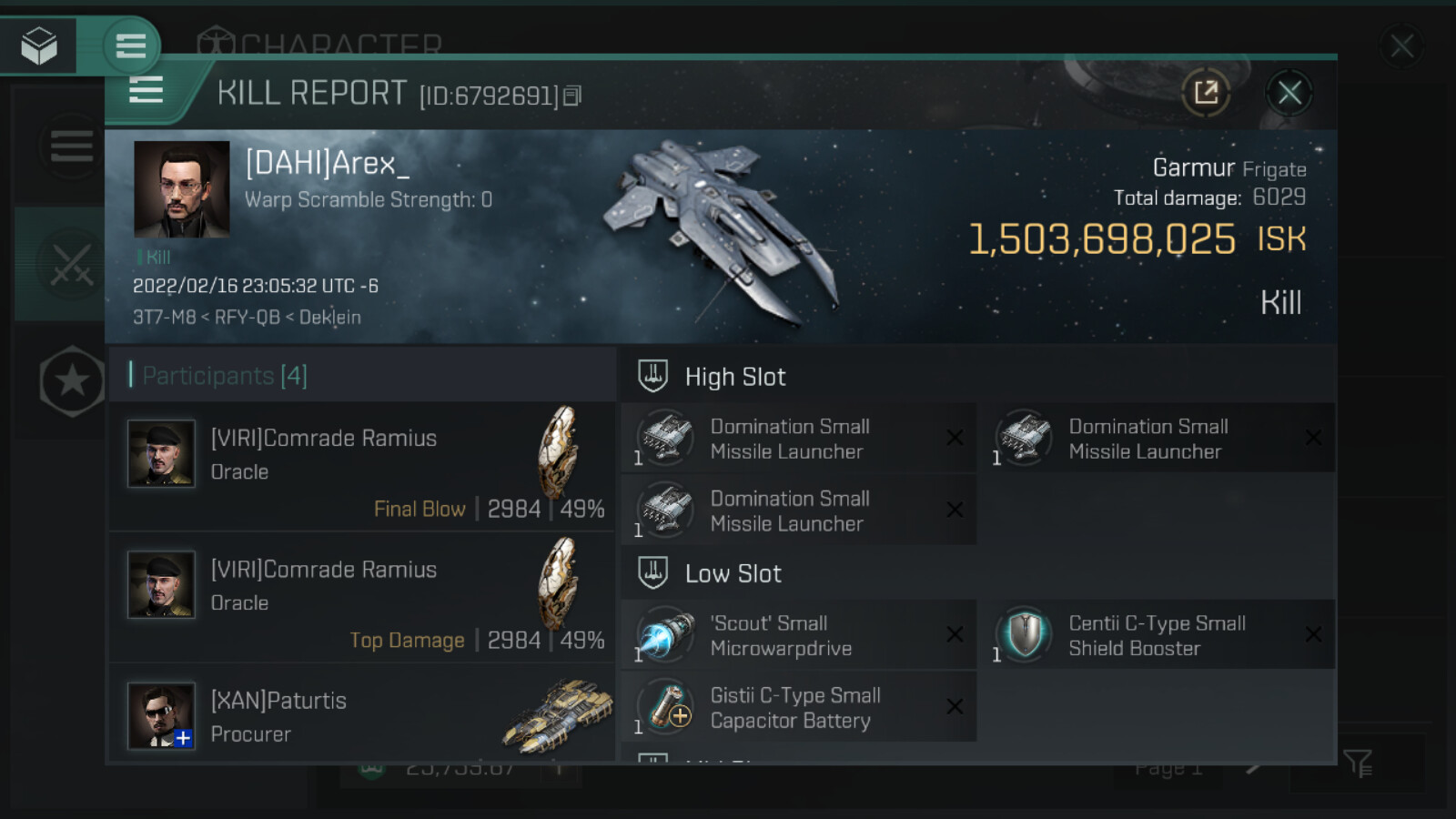This screenshot has width=1456, height=819.
Task: Select Gistii C-Type Small Capacitor Battery
Action: click(798, 707)
